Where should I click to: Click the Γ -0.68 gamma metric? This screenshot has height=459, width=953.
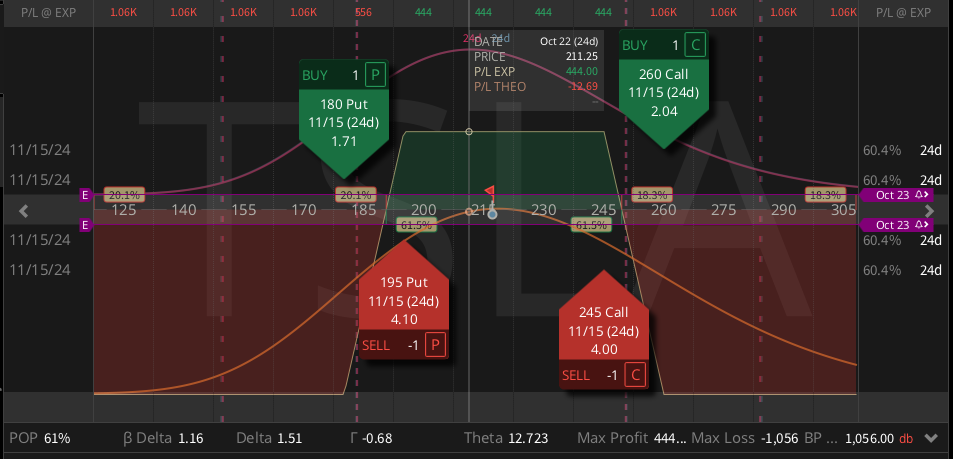tap(371, 438)
